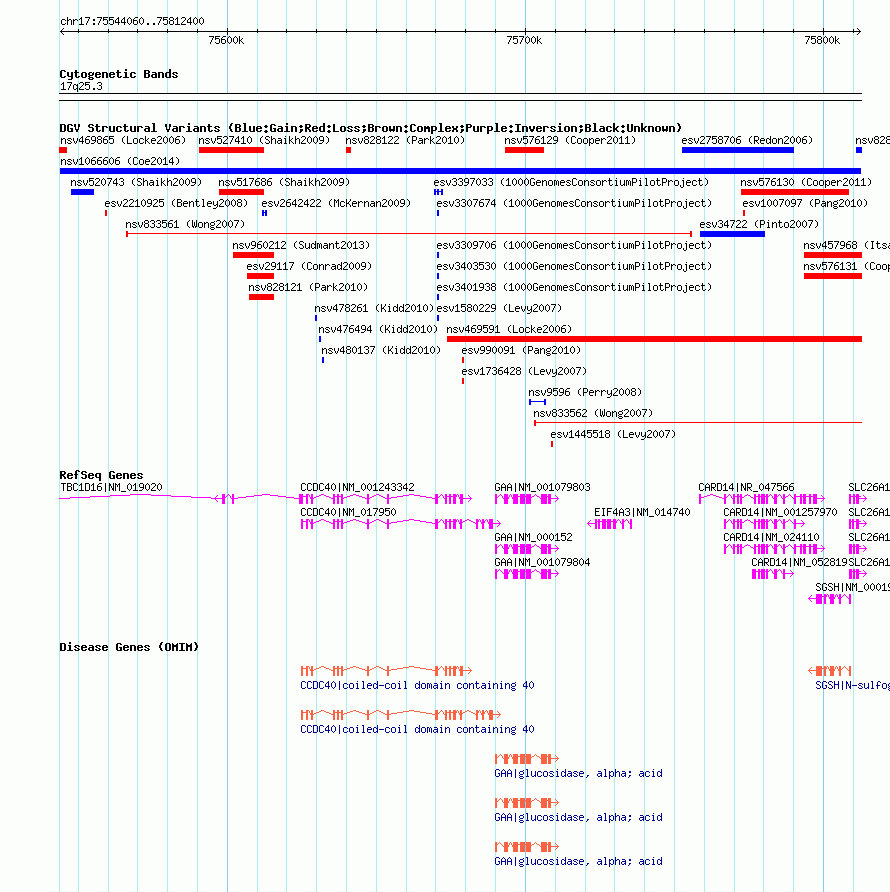The height and width of the screenshot is (892, 890).
Task: Open CCDC40|NM_001243342 gene label
Action: point(357,488)
